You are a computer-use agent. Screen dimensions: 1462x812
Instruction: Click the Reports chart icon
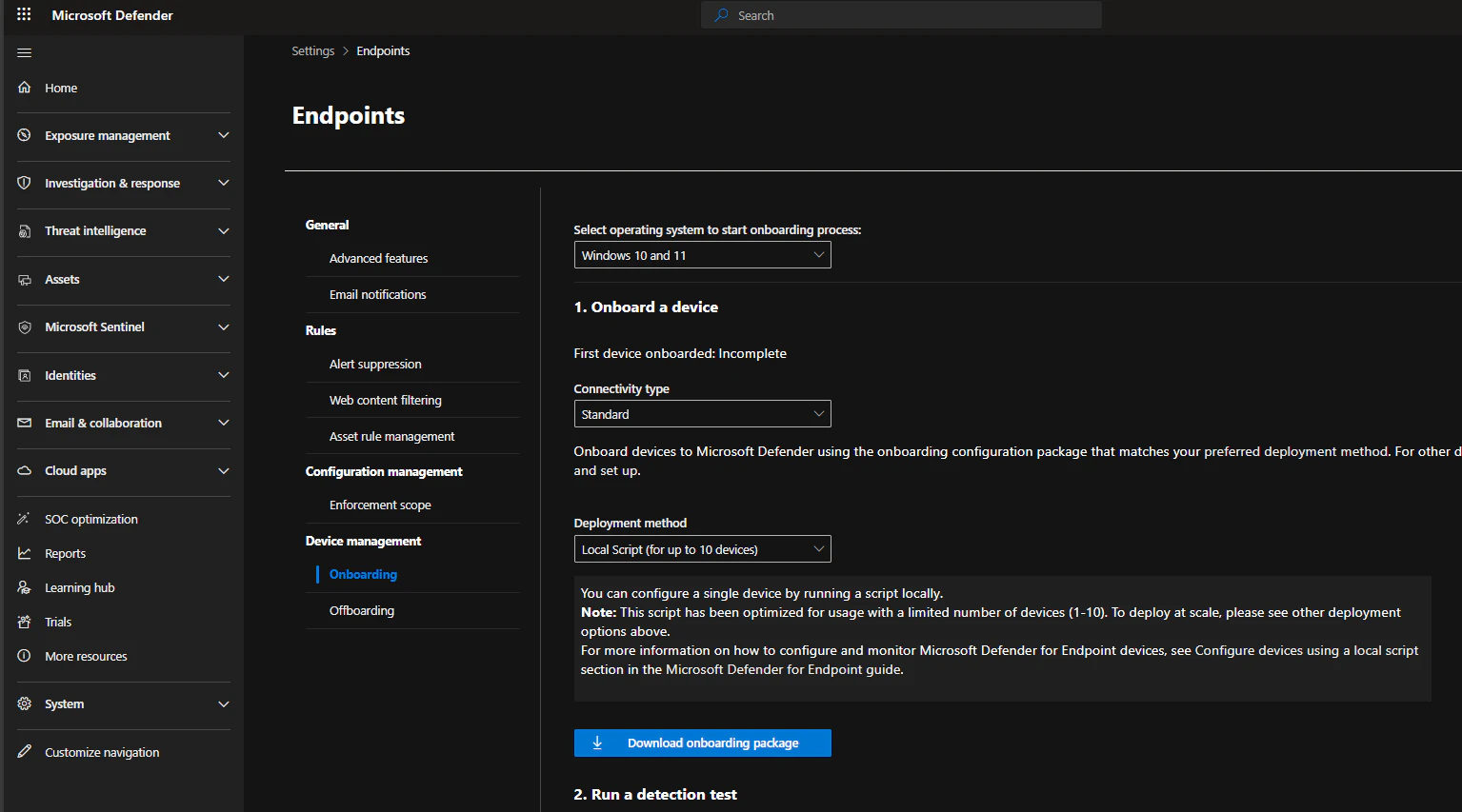coord(25,553)
